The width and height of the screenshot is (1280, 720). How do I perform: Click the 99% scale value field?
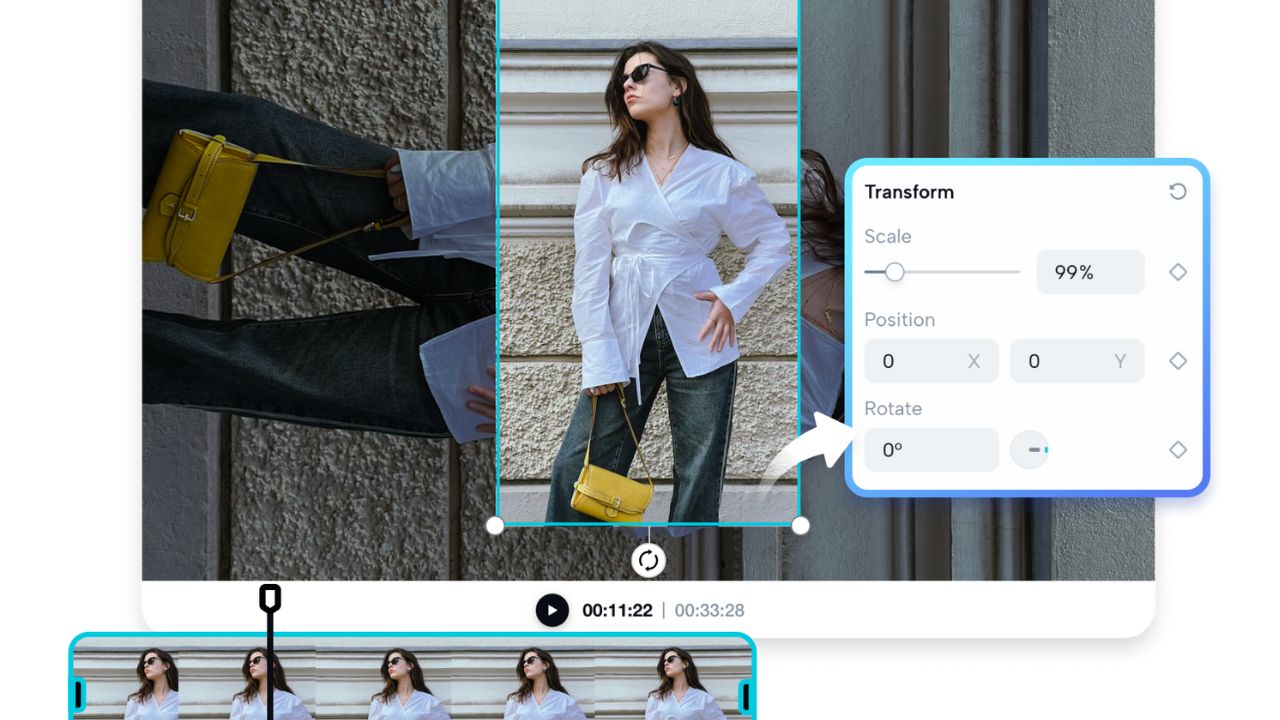[1089, 271]
